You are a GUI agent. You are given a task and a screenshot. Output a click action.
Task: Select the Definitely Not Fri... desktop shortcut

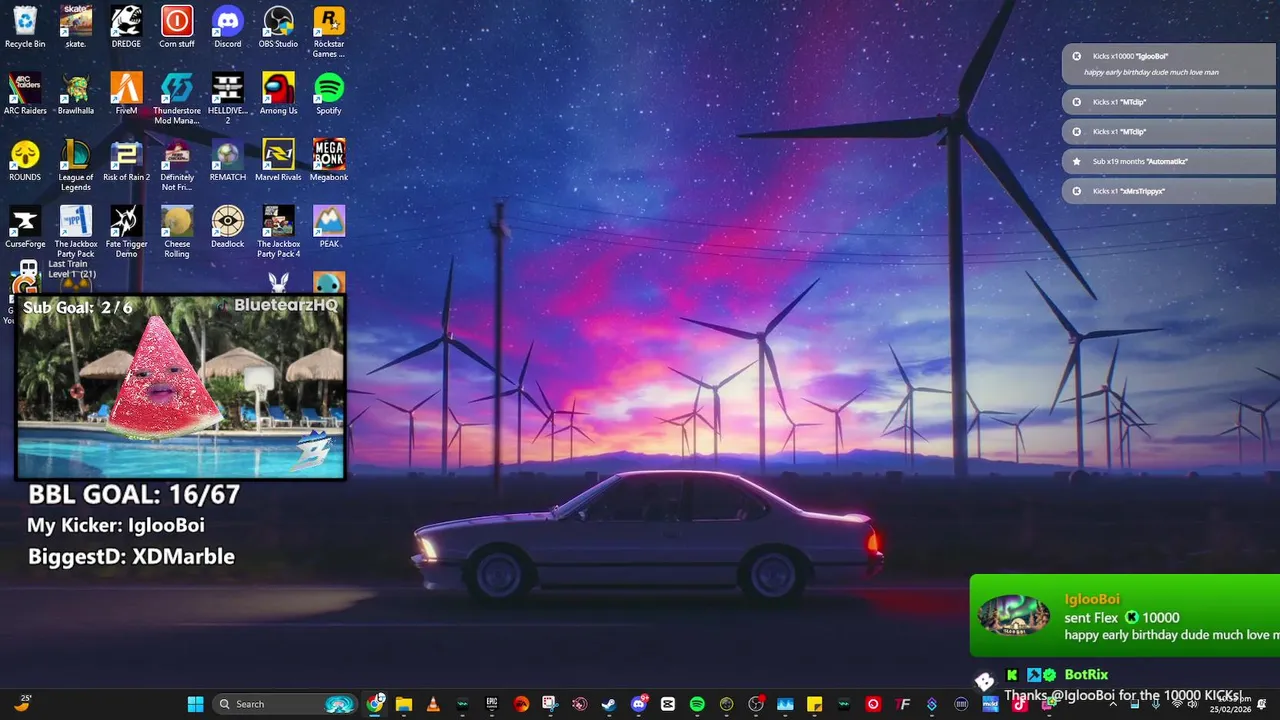pos(177,166)
